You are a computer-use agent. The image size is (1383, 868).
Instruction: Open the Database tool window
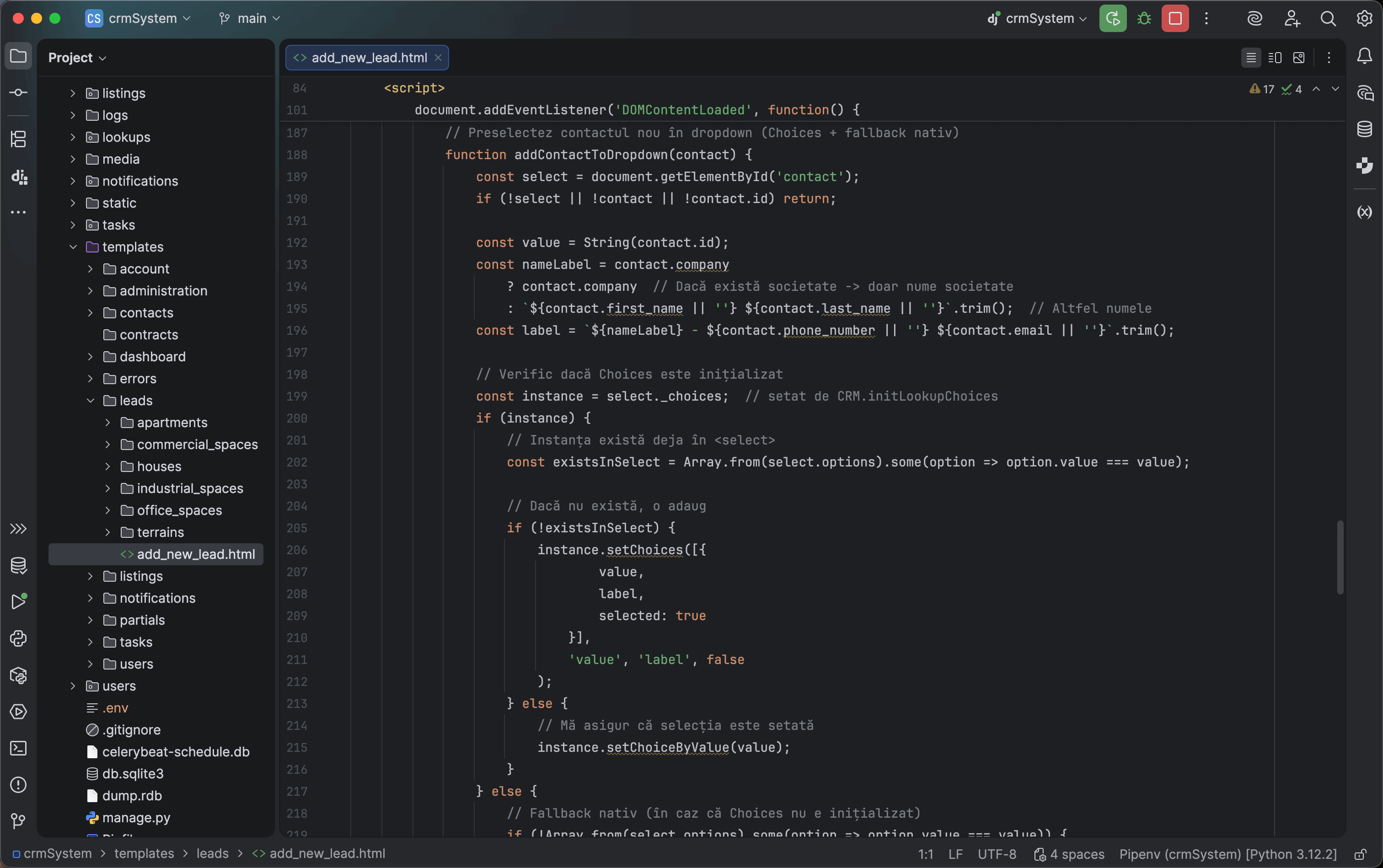[1365, 129]
